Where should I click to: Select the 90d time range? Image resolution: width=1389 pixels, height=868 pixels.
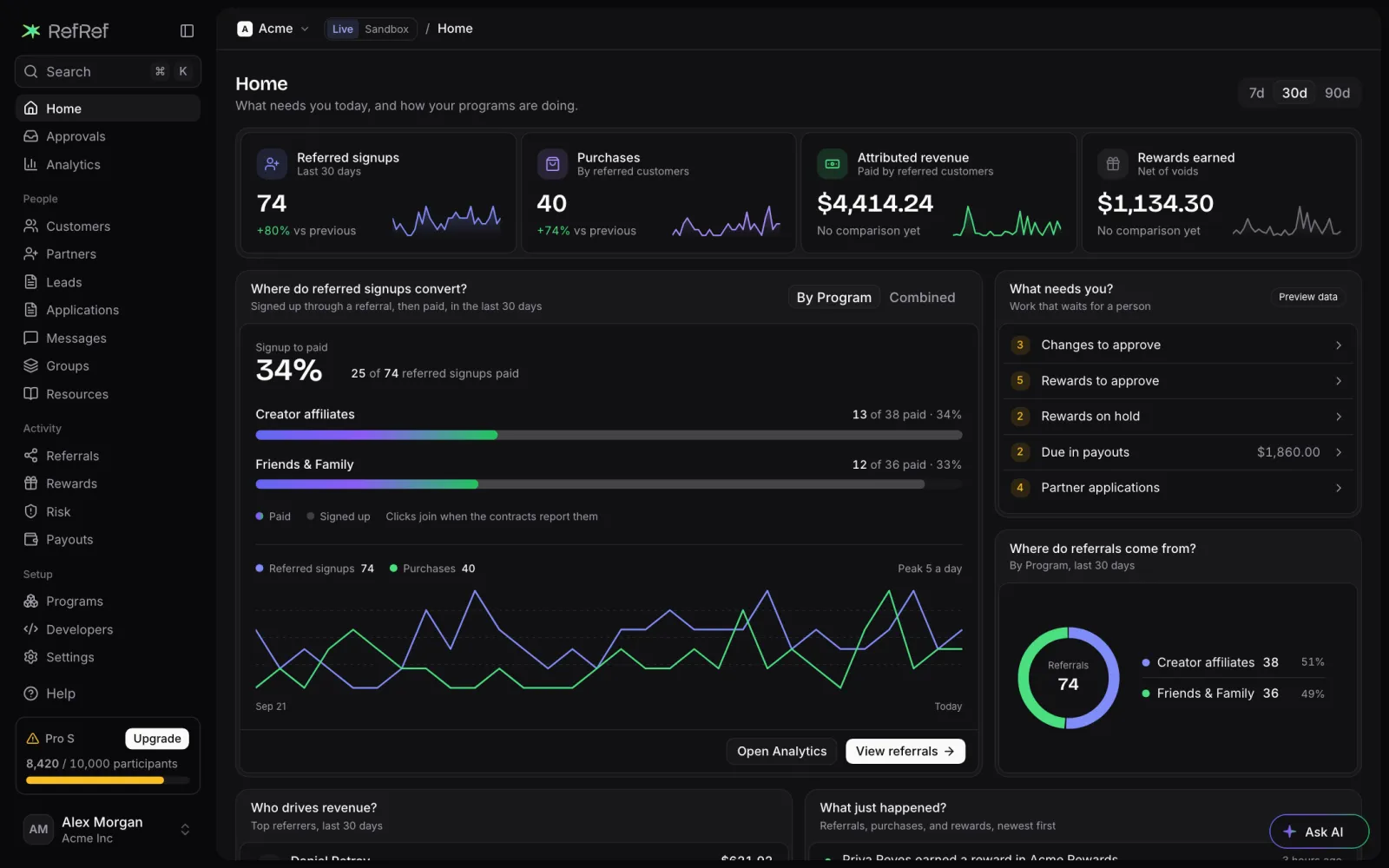[1337, 93]
